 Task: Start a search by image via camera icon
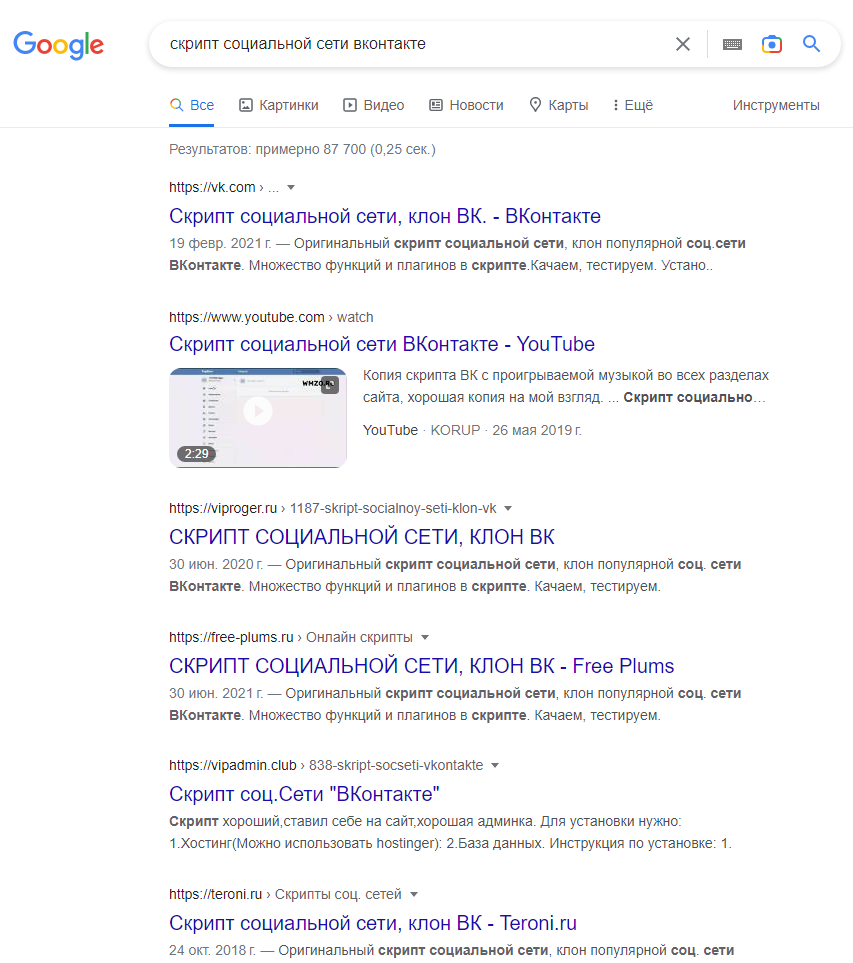pos(772,44)
